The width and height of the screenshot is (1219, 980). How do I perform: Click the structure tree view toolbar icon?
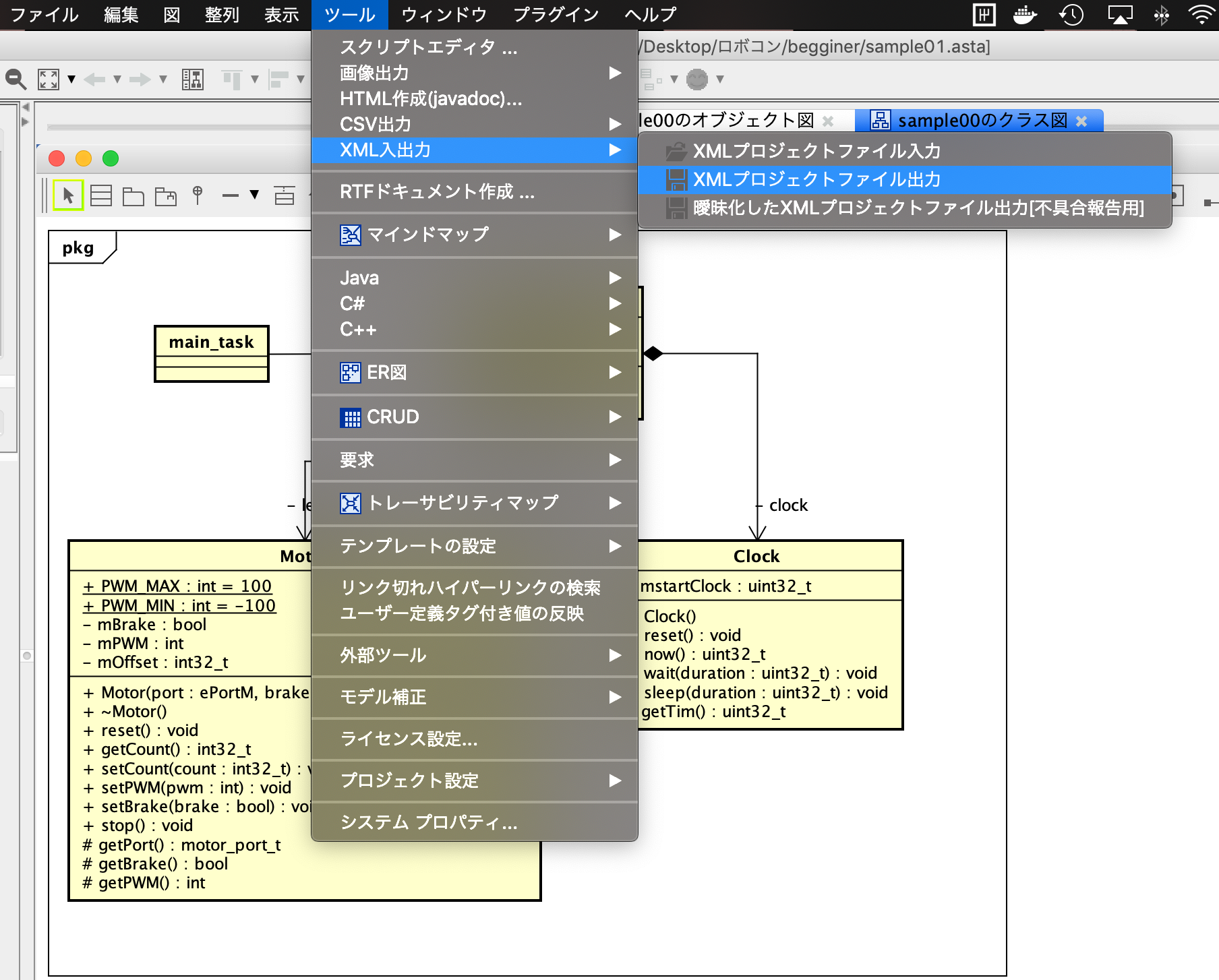coord(192,80)
